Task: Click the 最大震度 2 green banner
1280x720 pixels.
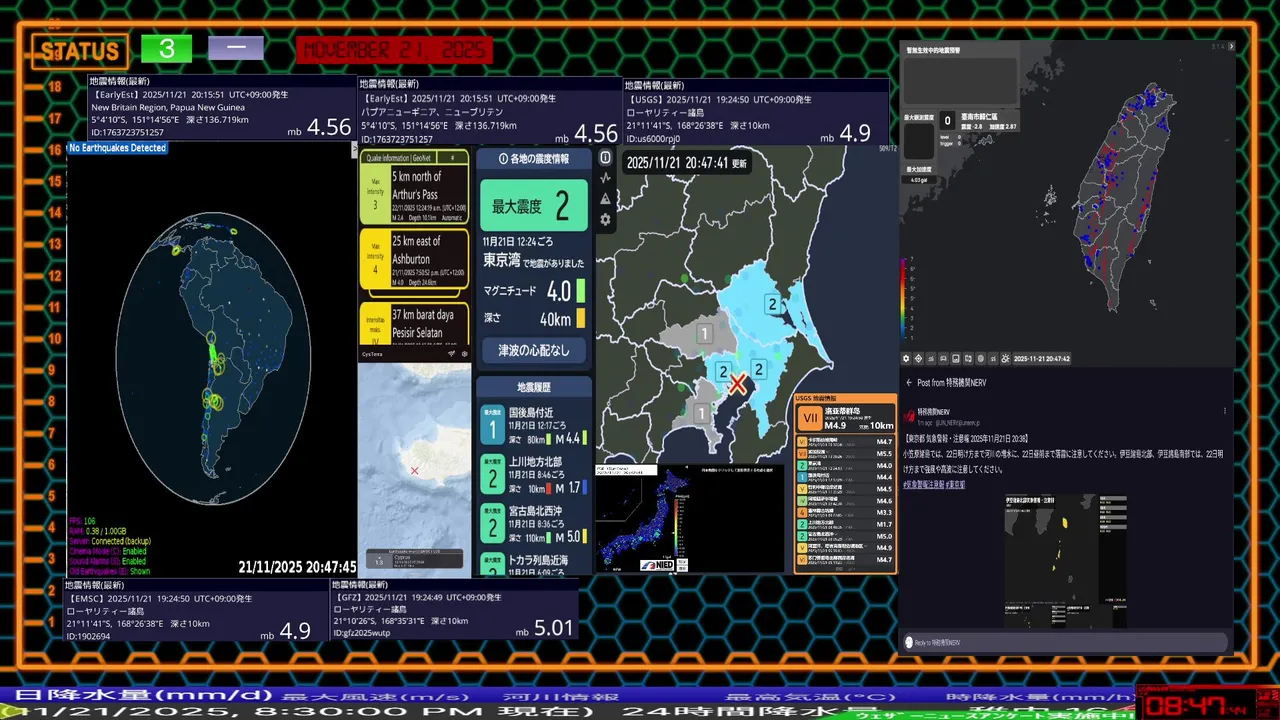Action: pyautogui.click(x=533, y=206)
